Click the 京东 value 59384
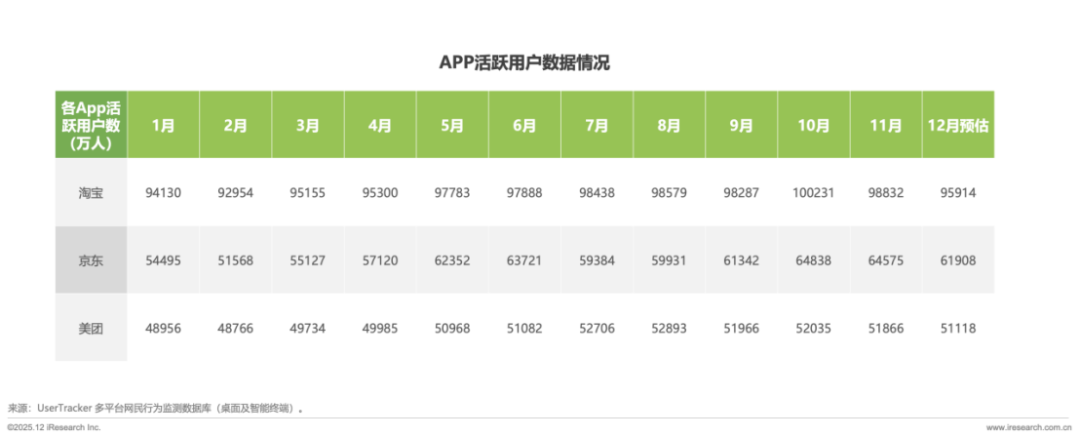The height and width of the screenshot is (437, 1080). click(x=597, y=261)
